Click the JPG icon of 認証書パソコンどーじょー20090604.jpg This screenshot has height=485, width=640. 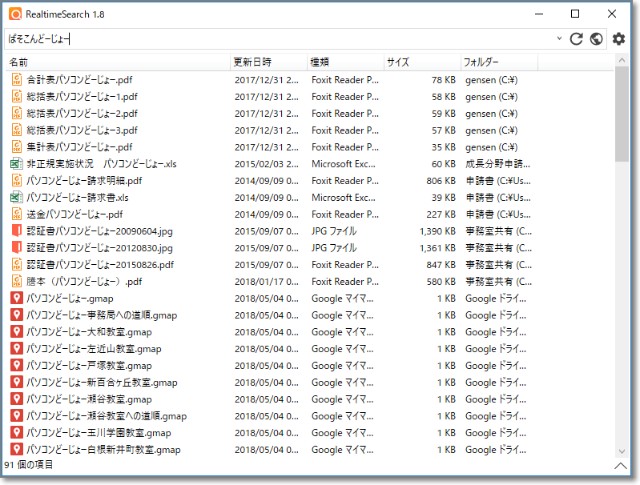point(16,231)
